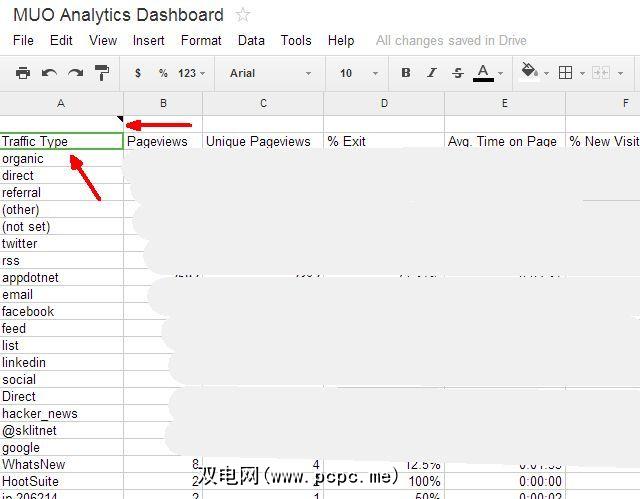Select the 'Pageviews' header cell

(x=163, y=141)
